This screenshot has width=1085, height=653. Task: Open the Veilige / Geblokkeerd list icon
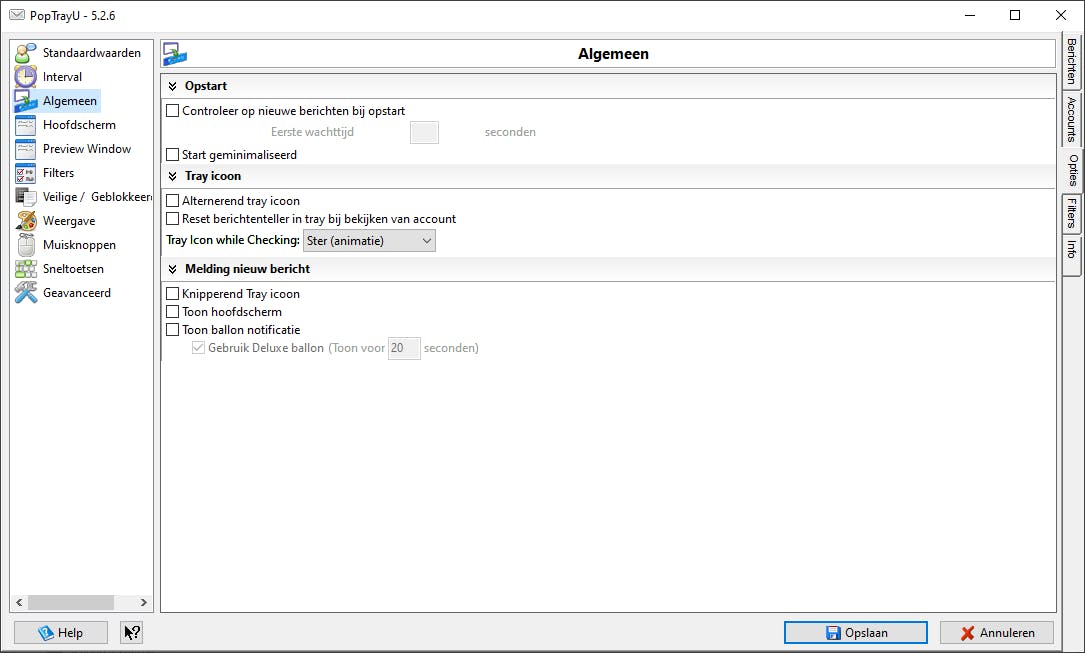(26, 197)
